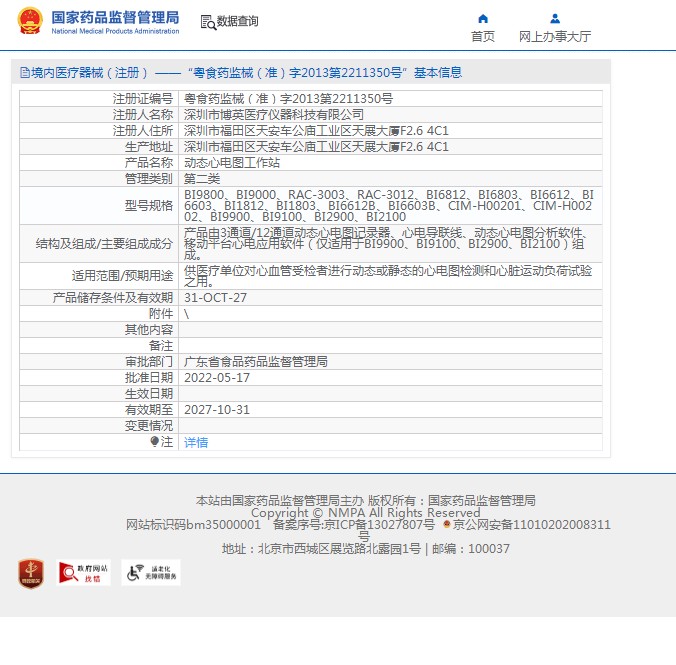676x665 pixels.
Task: Click the footer address 北京市西城区展览路北露园1号
Action: pos(339,549)
